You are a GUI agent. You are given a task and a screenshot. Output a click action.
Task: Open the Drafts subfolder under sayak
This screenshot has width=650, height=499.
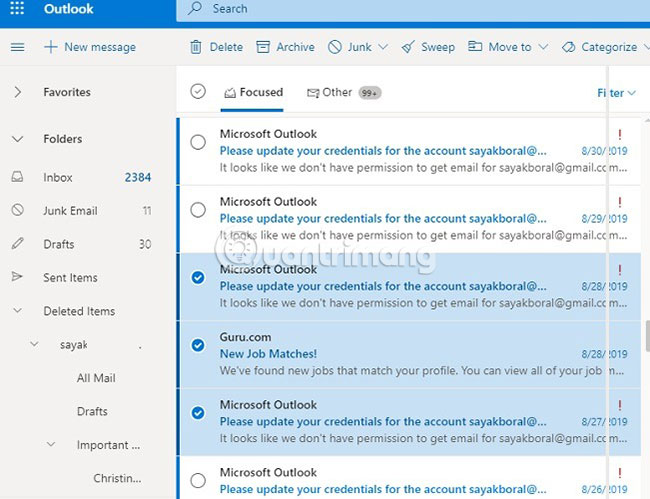(92, 411)
